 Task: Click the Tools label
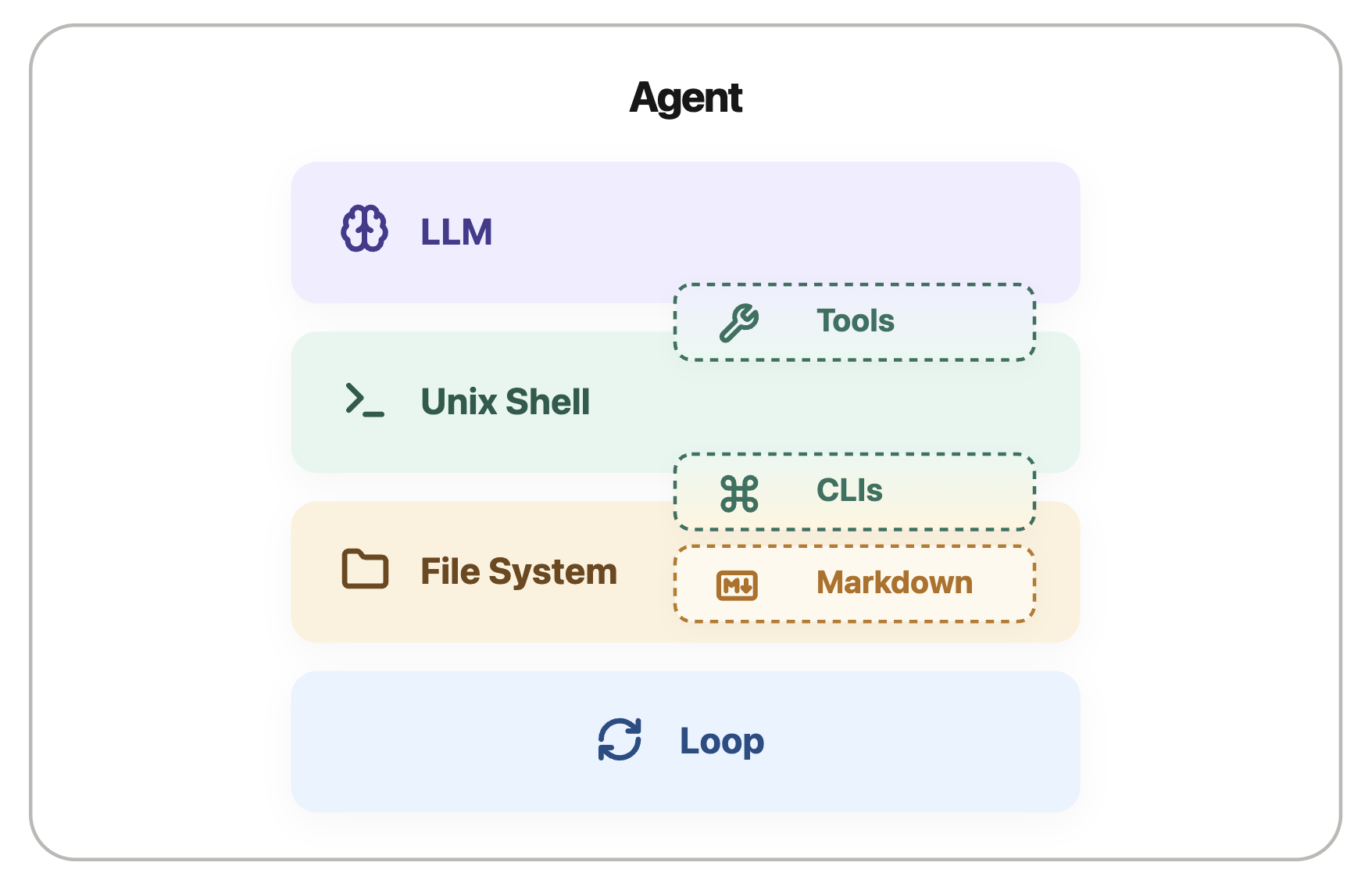click(856, 320)
